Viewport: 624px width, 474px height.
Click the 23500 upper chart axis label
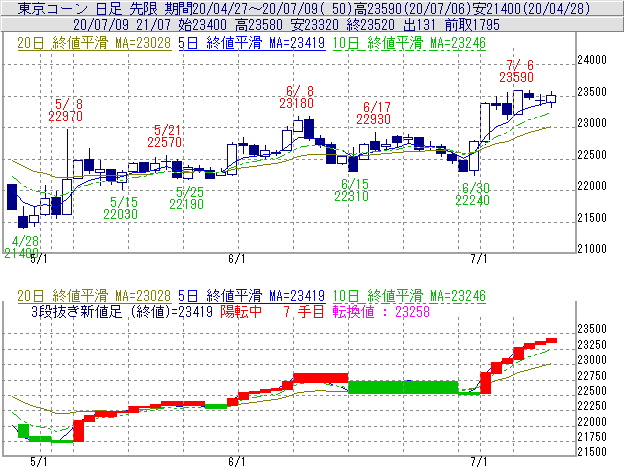[592, 92]
